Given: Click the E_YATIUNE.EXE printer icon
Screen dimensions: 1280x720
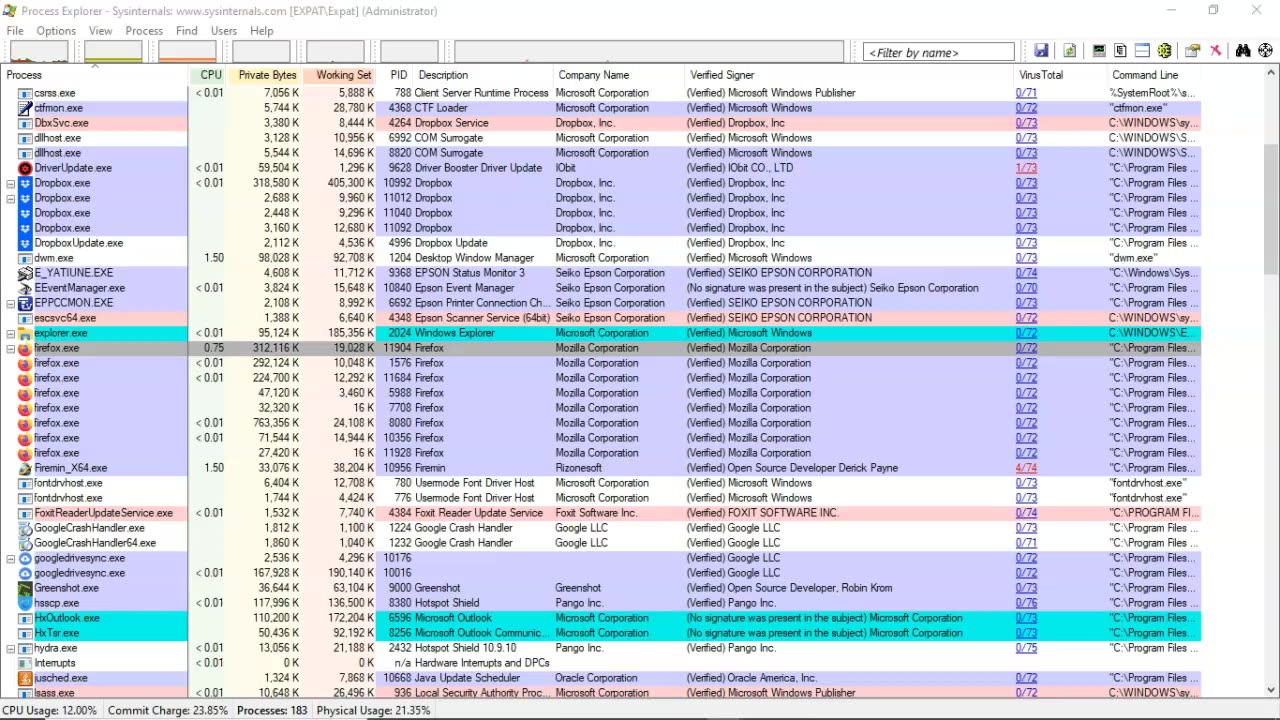Looking at the screenshot, I should click(26, 273).
